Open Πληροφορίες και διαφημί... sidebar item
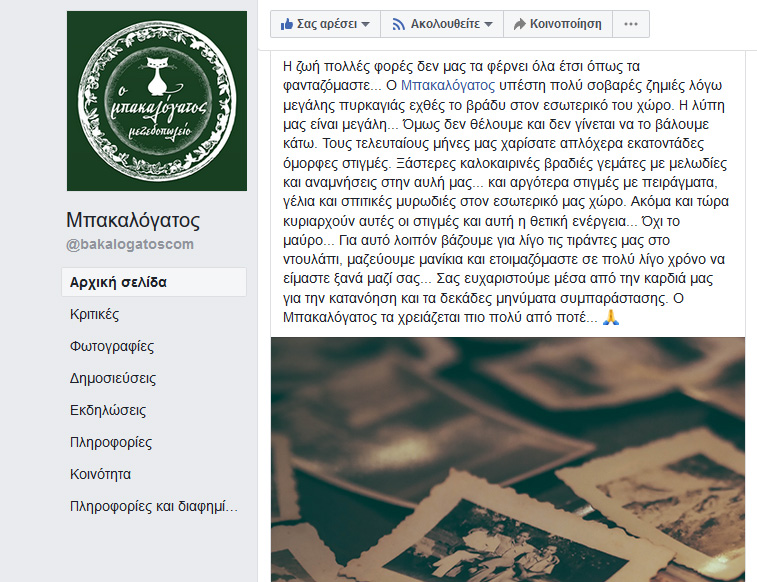The width and height of the screenshot is (757, 582). pyautogui.click(x=154, y=506)
